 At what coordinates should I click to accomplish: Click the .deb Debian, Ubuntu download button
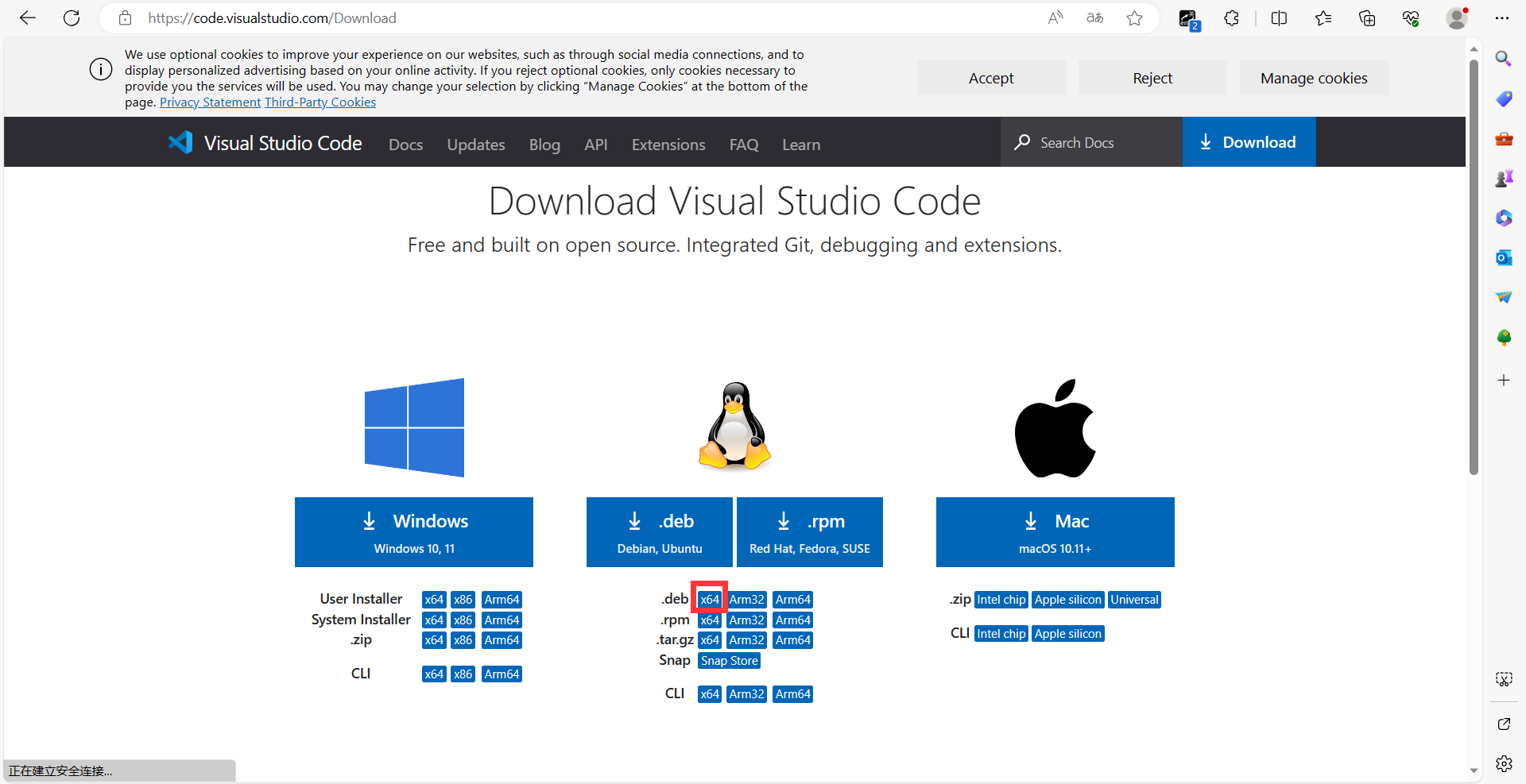coord(660,532)
